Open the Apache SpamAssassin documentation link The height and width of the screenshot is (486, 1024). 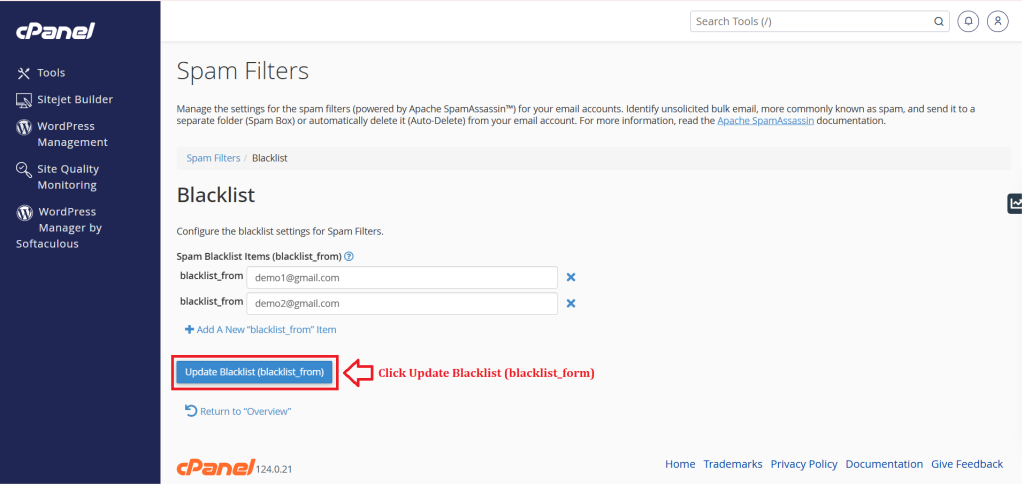click(x=765, y=121)
